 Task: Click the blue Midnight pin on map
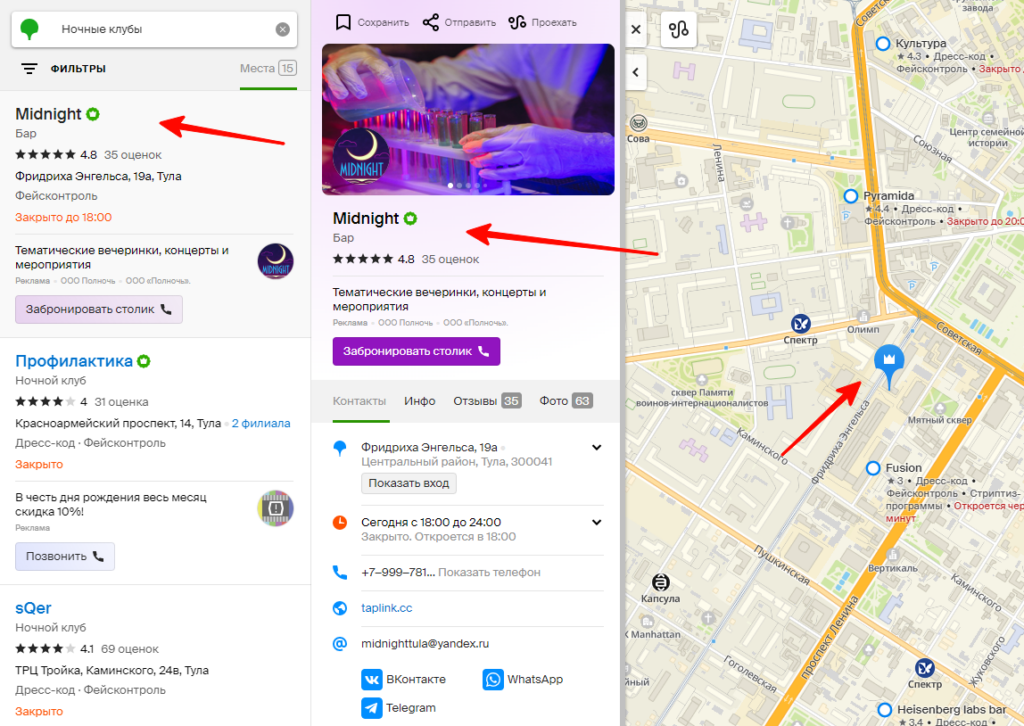[889, 365]
